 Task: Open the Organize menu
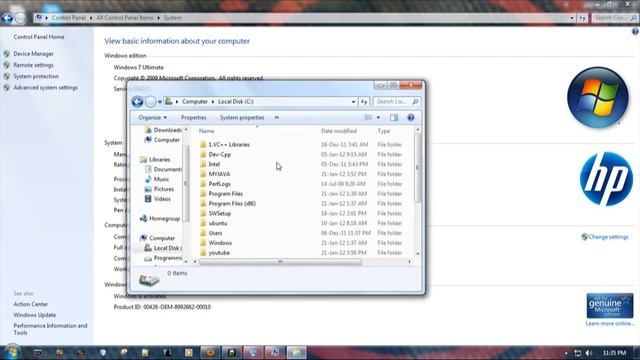[x=153, y=118]
